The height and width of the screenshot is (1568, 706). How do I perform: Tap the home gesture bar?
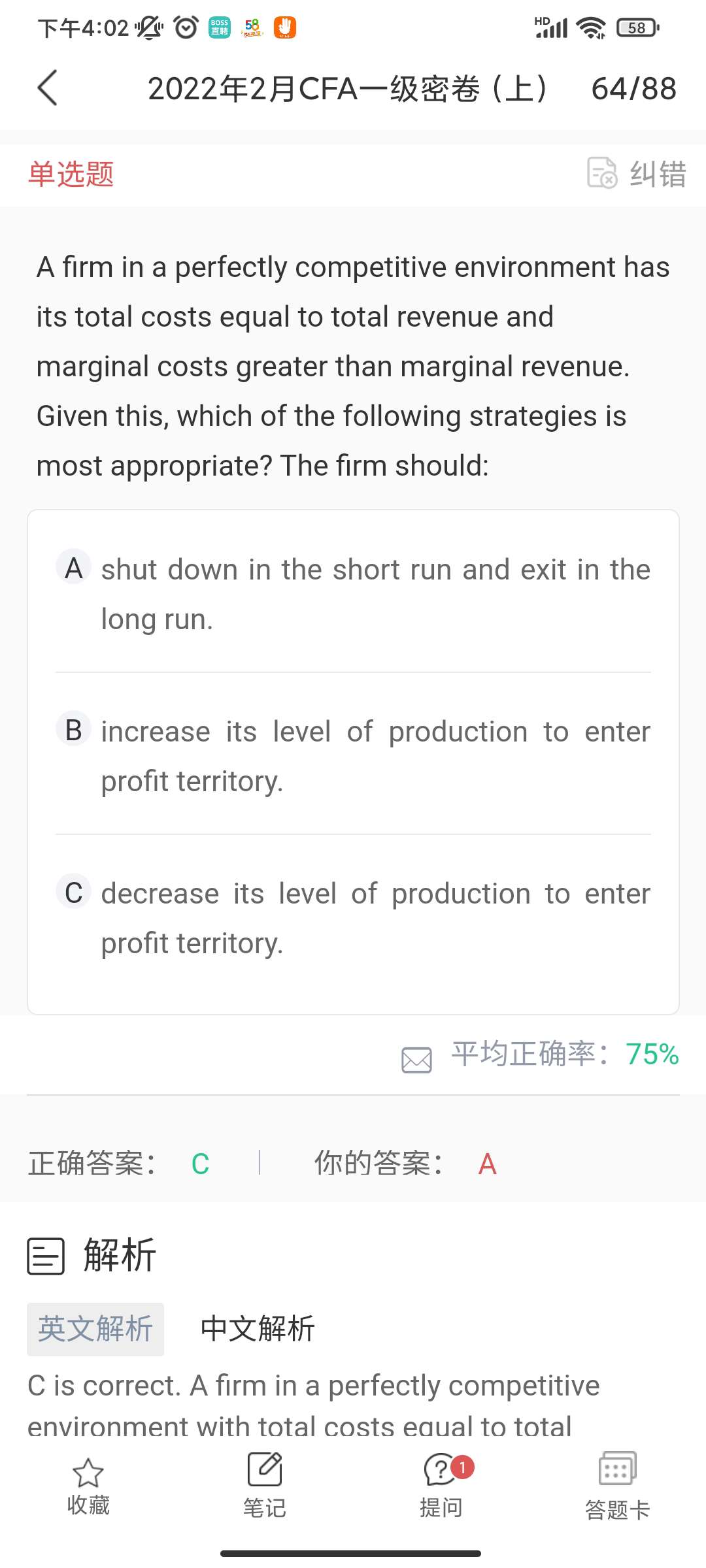(x=351, y=1553)
